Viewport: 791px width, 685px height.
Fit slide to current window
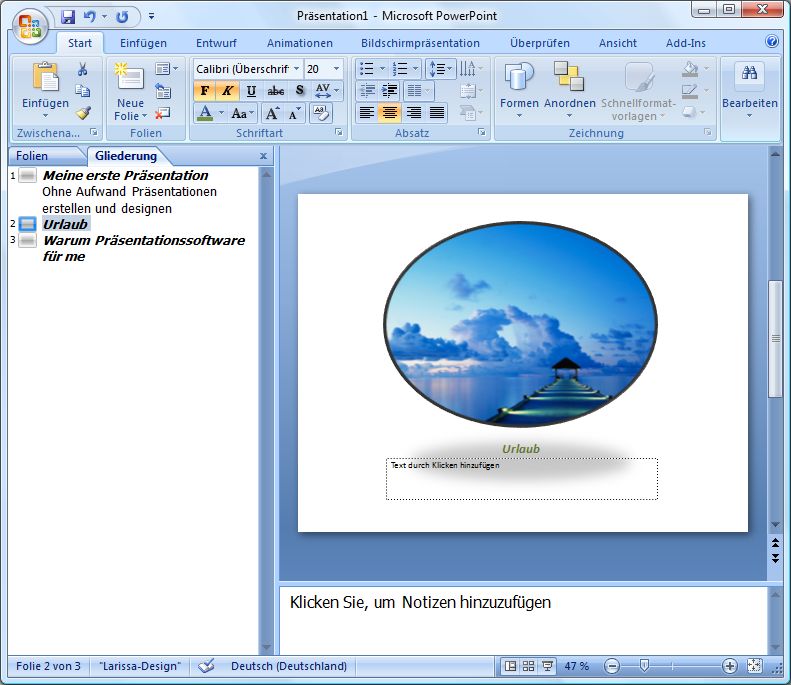[755, 666]
